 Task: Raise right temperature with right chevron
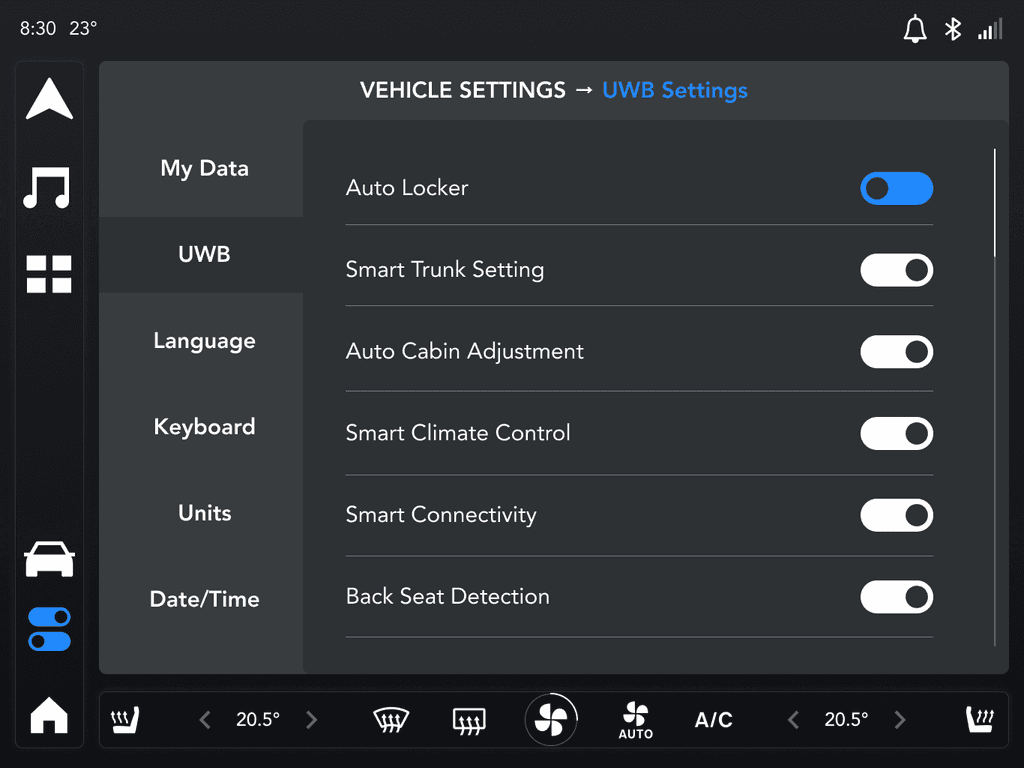899,720
